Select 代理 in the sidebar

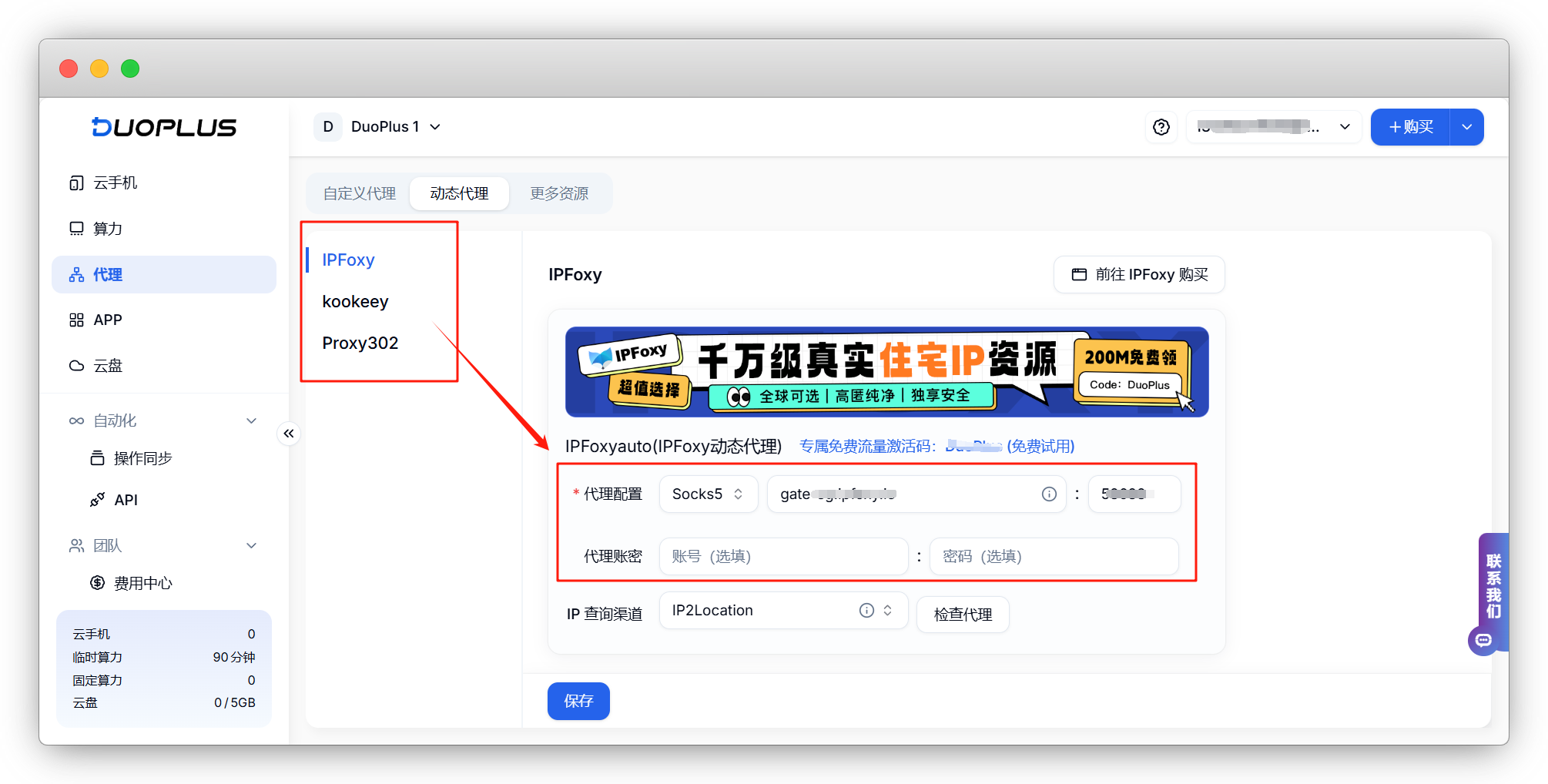164,275
